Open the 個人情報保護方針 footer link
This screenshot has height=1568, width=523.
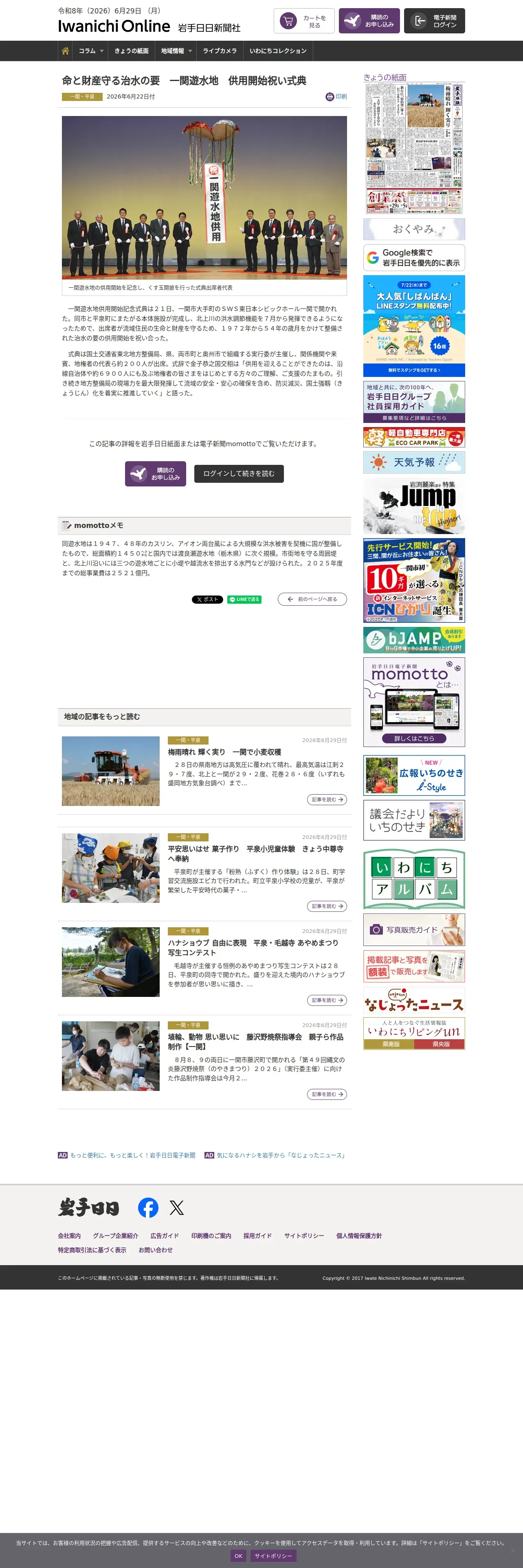[x=359, y=1236]
